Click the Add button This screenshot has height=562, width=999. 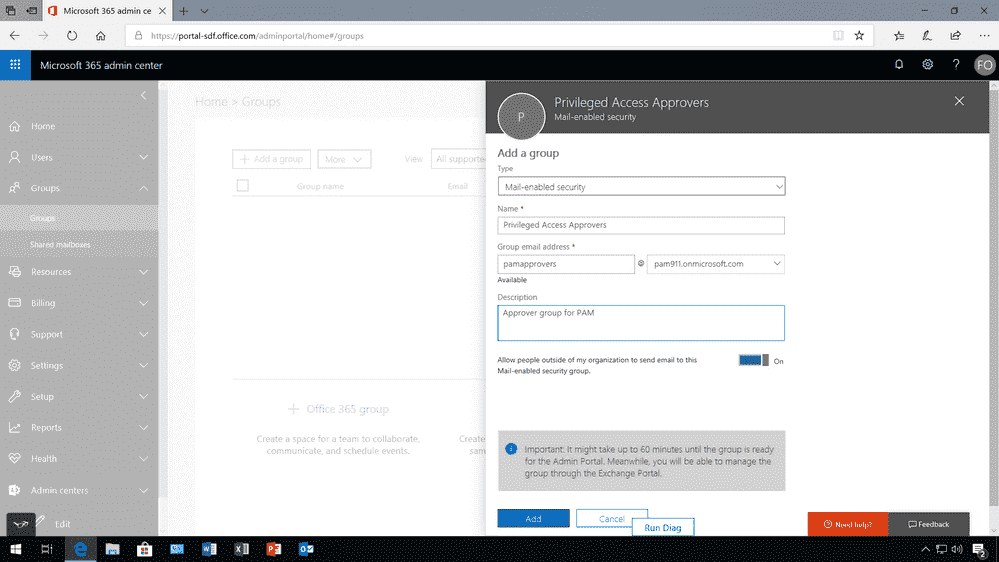click(533, 519)
